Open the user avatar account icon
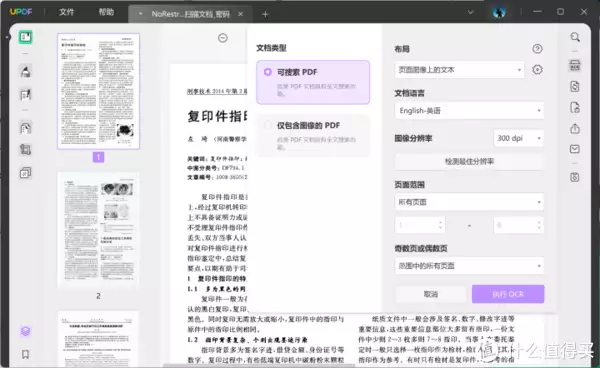Screen dimensions: 600x368 499,13
